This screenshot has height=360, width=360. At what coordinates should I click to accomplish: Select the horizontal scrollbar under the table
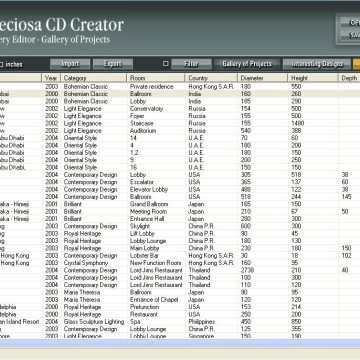click(180, 343)
